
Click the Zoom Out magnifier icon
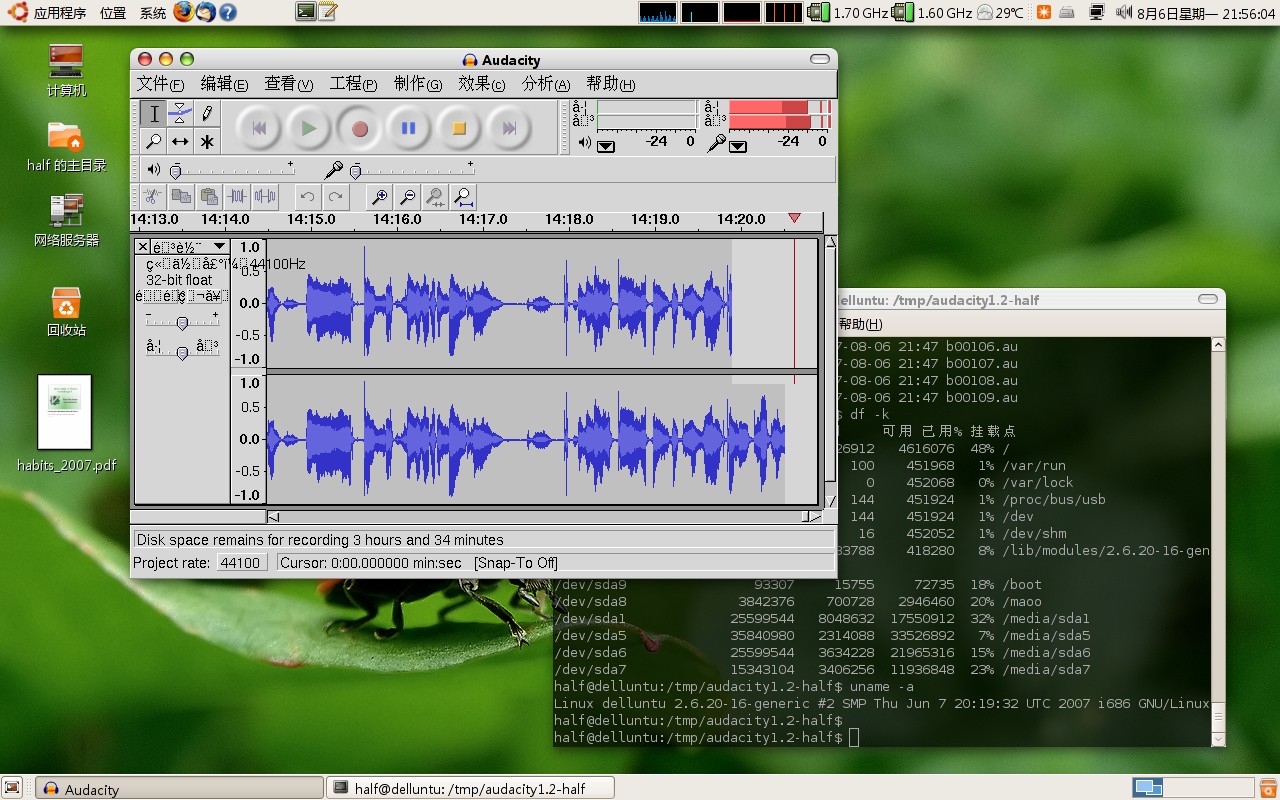(407, 197)
